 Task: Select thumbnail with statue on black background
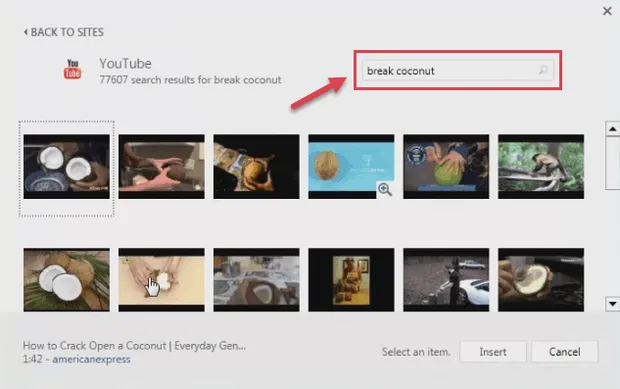[x=351, y=280]
